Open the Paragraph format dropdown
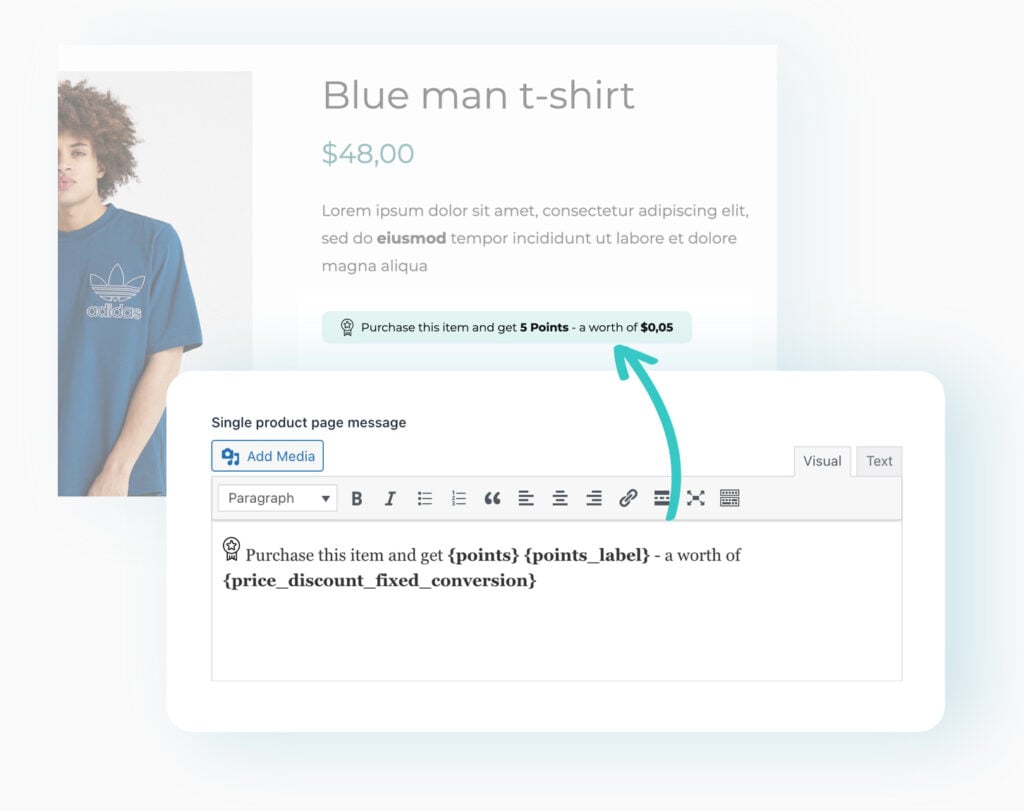1024x811 pixels. coord(277,498)
